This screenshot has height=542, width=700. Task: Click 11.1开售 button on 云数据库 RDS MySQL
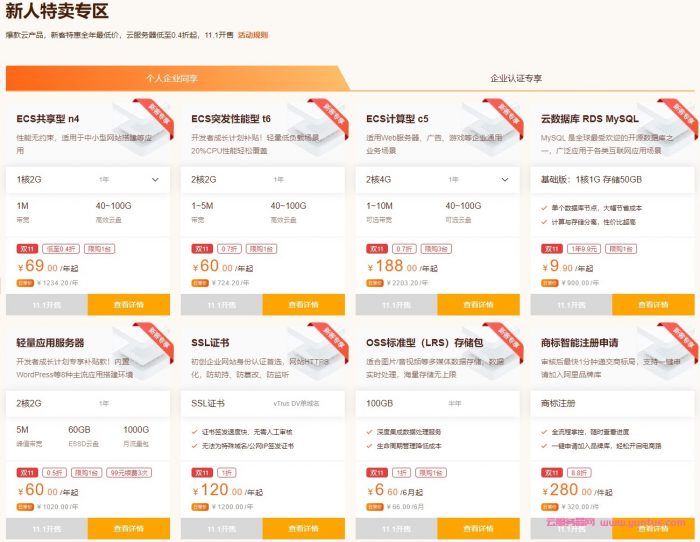571,304
